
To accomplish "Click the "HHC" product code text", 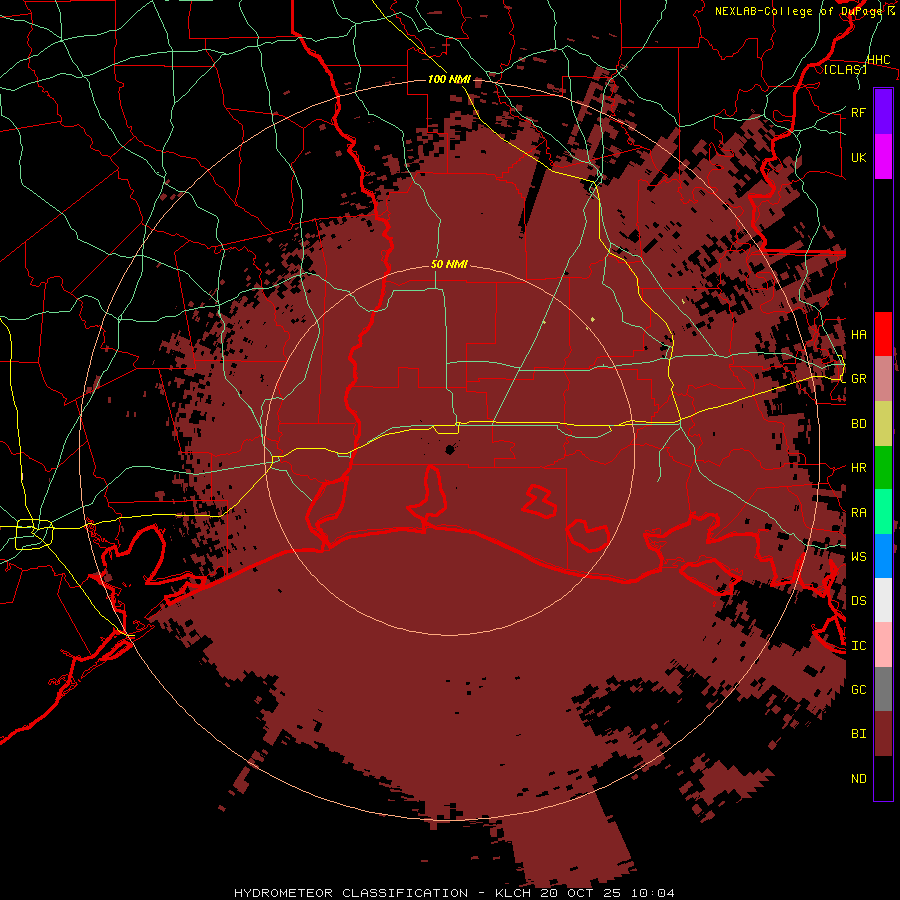I will click(878, 60).
